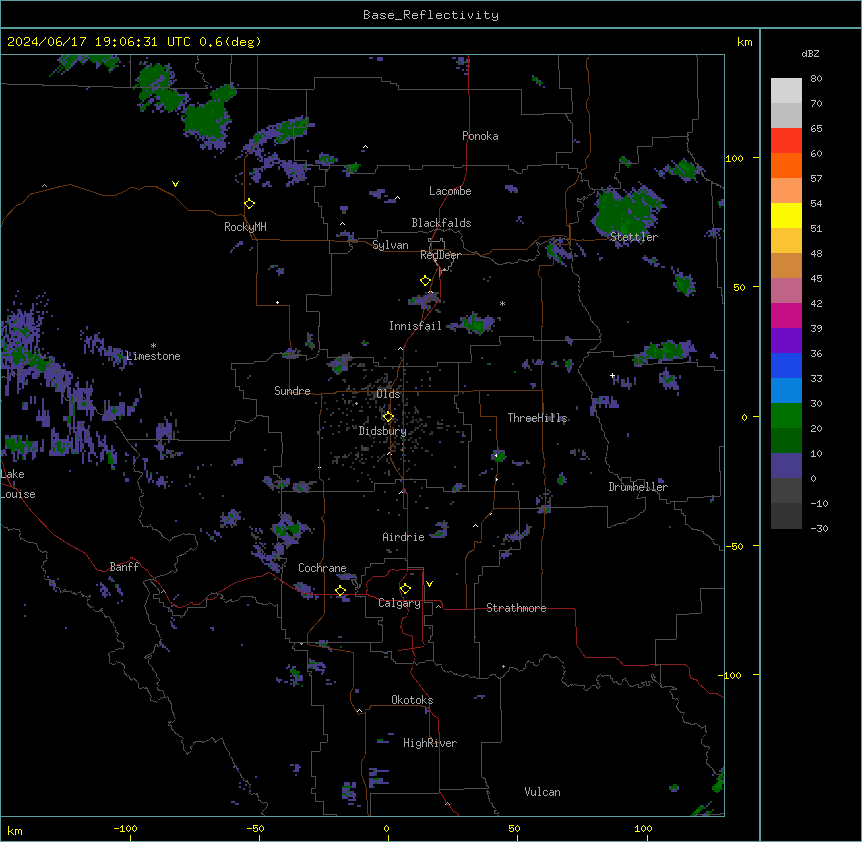862x842 pixels.
Task: Click the Limestone label
Action: pos(153,356)
